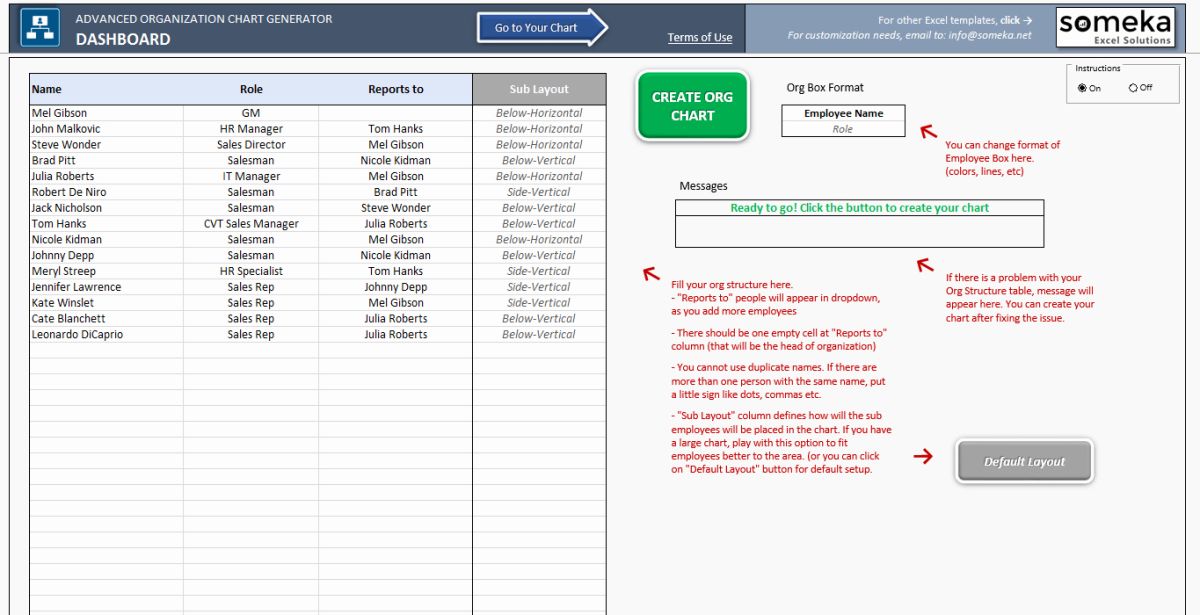The height and width of the screenshot is (615, 1200).
Task: Open the Terms of Use link
Action: [698, 37]
